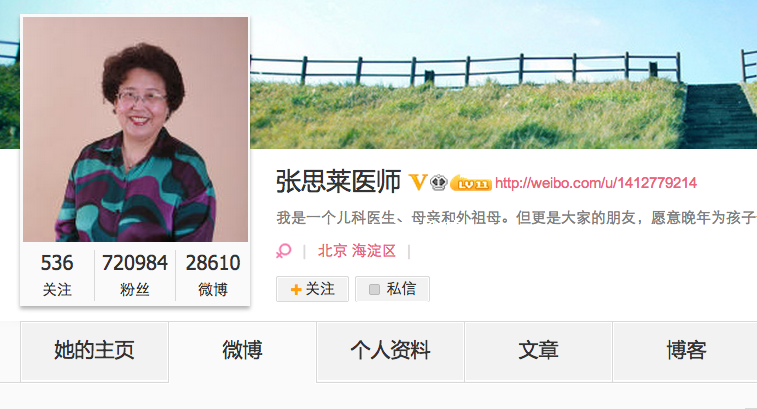The width and height of the screenshot is (757, 409).
Task: Switch to the 文章 tab
Action: pyautogui.click(x=538, y=351)
